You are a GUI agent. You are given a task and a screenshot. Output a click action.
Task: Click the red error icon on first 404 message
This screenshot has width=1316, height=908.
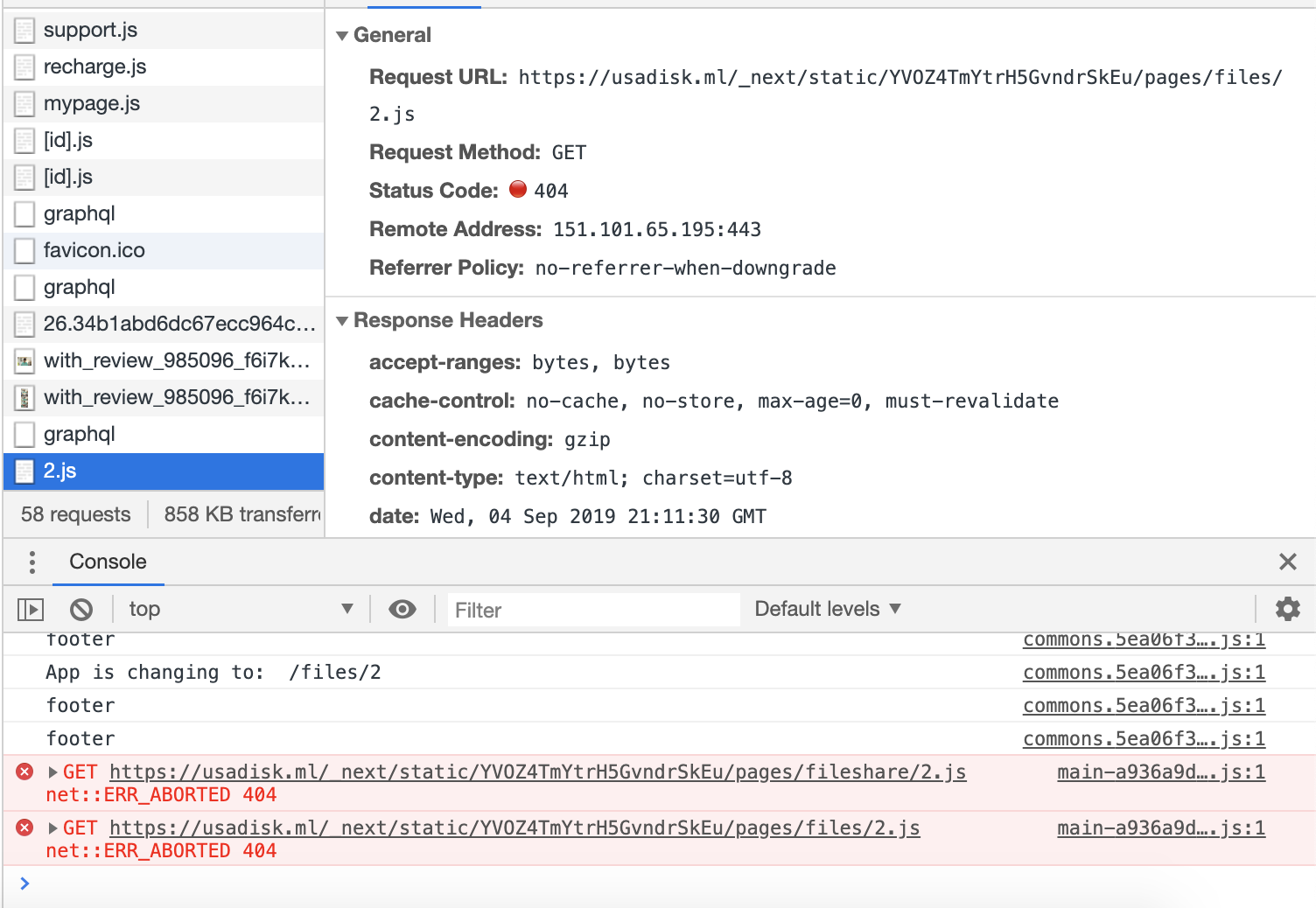coord(23,772)
